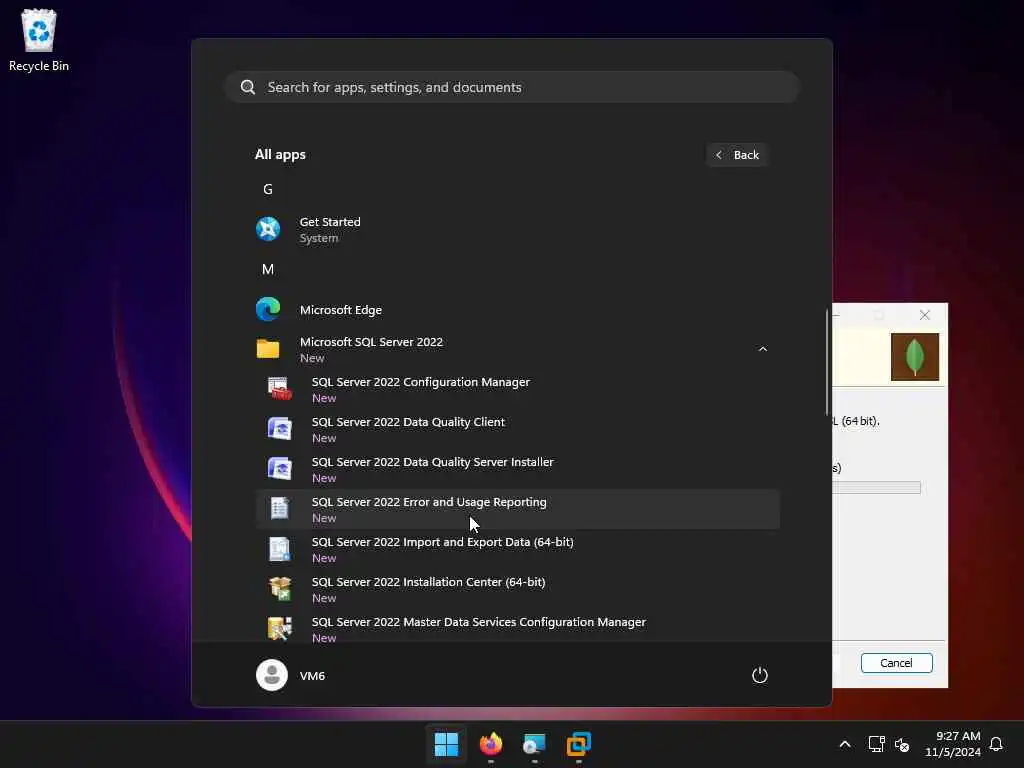This screenshot has height=768, width=1024.
Task: Click the search magnifier icon
Action: (x=248, y=88)
